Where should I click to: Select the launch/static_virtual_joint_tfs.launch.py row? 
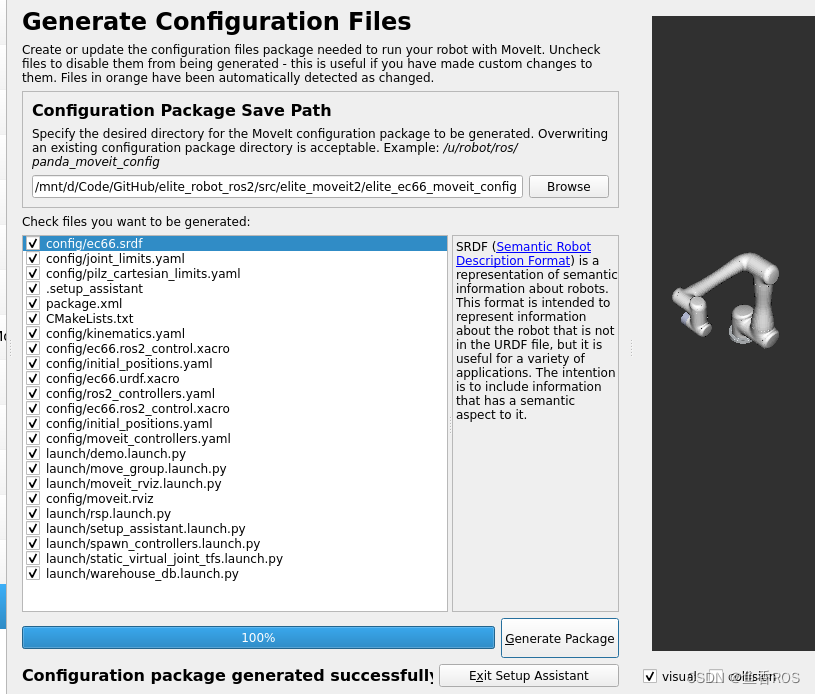[235, 559]
